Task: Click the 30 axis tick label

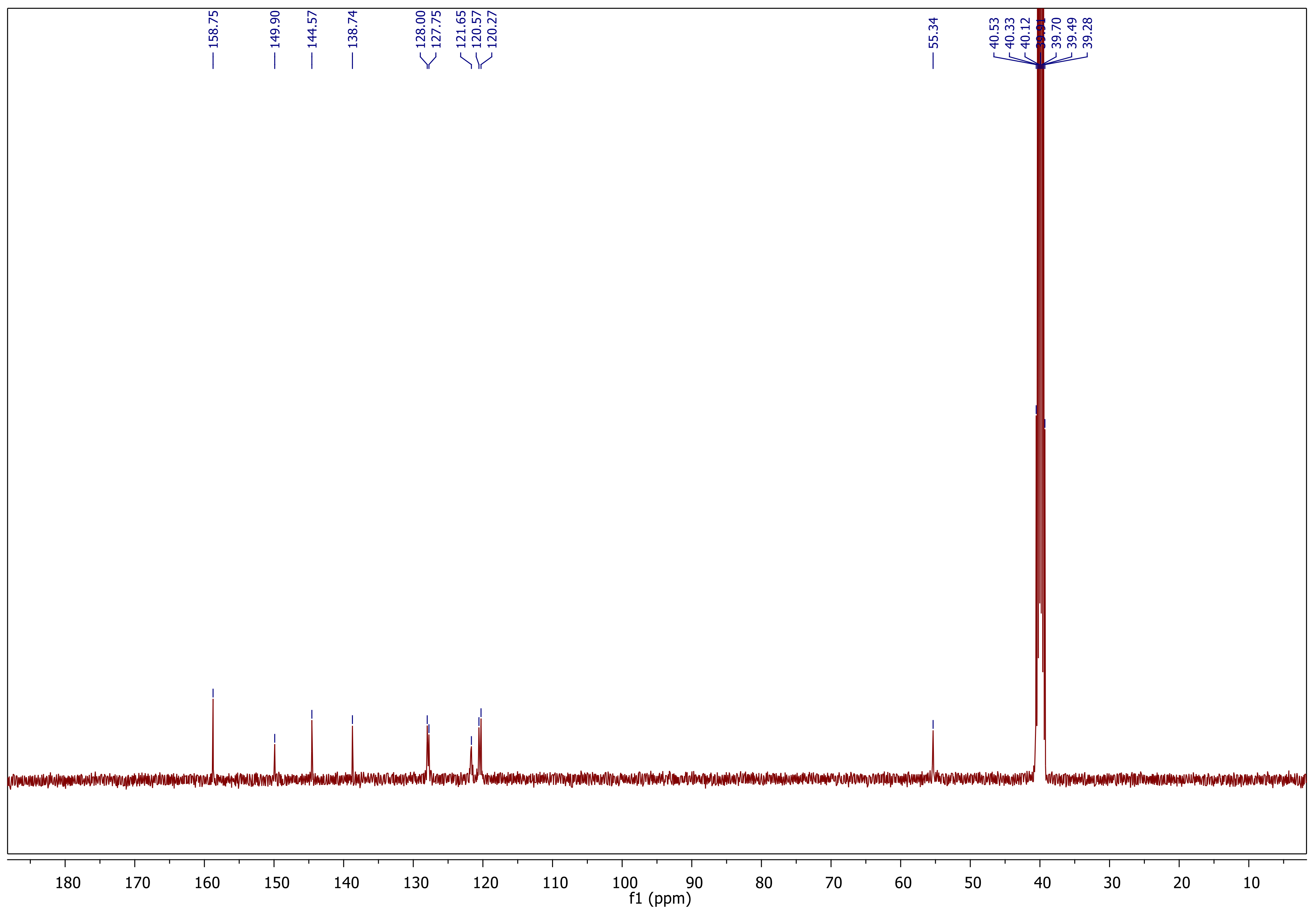Action: [x=1112, y=883]
